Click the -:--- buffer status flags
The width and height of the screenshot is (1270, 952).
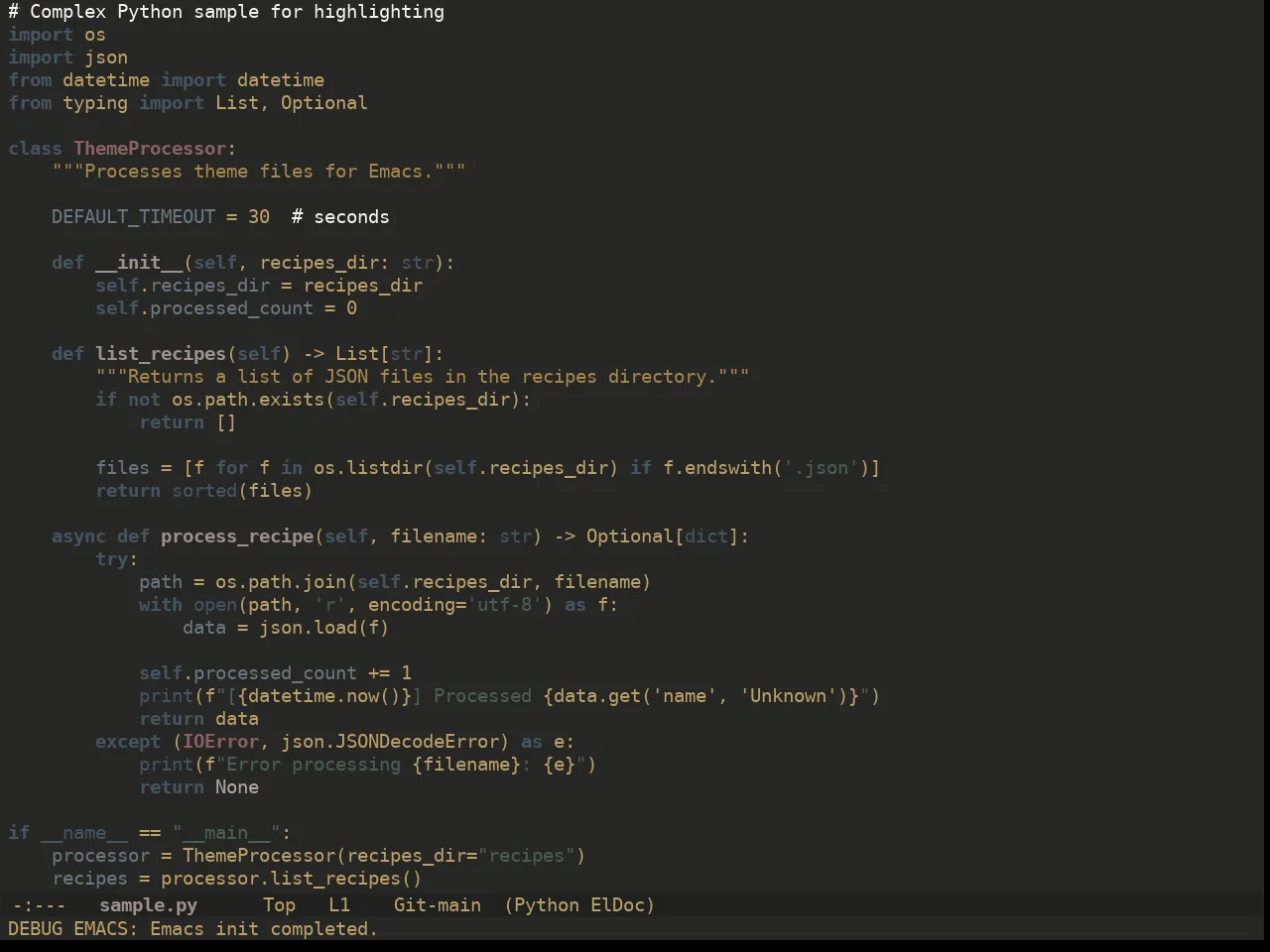(40, 904)
